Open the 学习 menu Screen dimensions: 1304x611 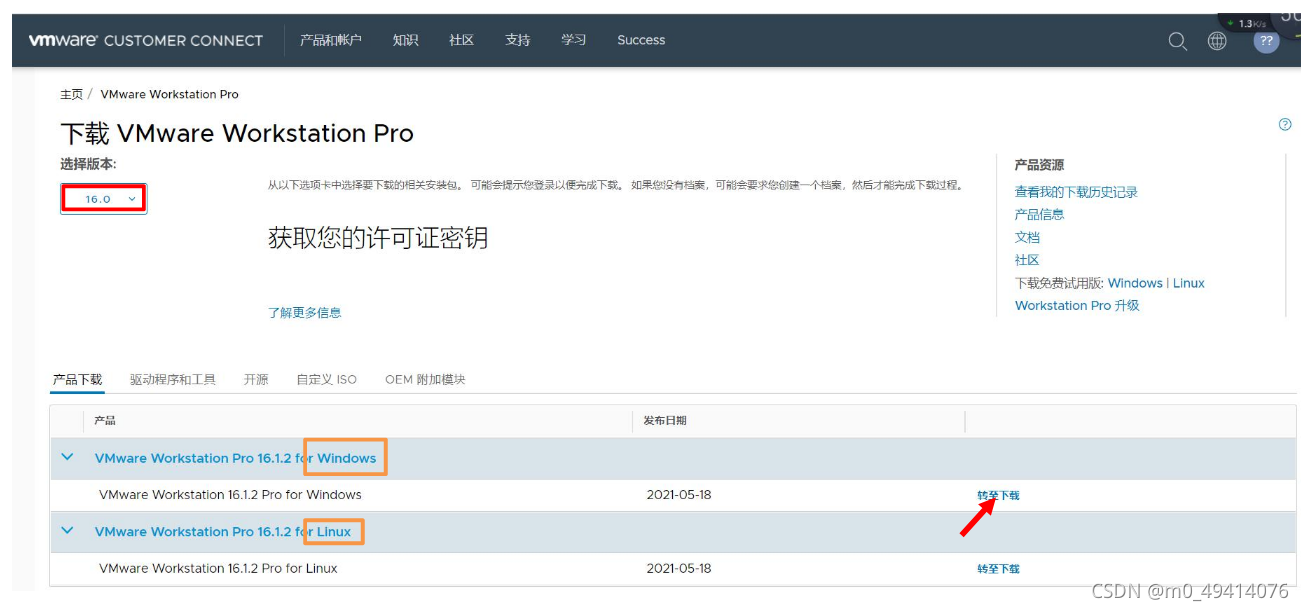[x=573, y=40]
